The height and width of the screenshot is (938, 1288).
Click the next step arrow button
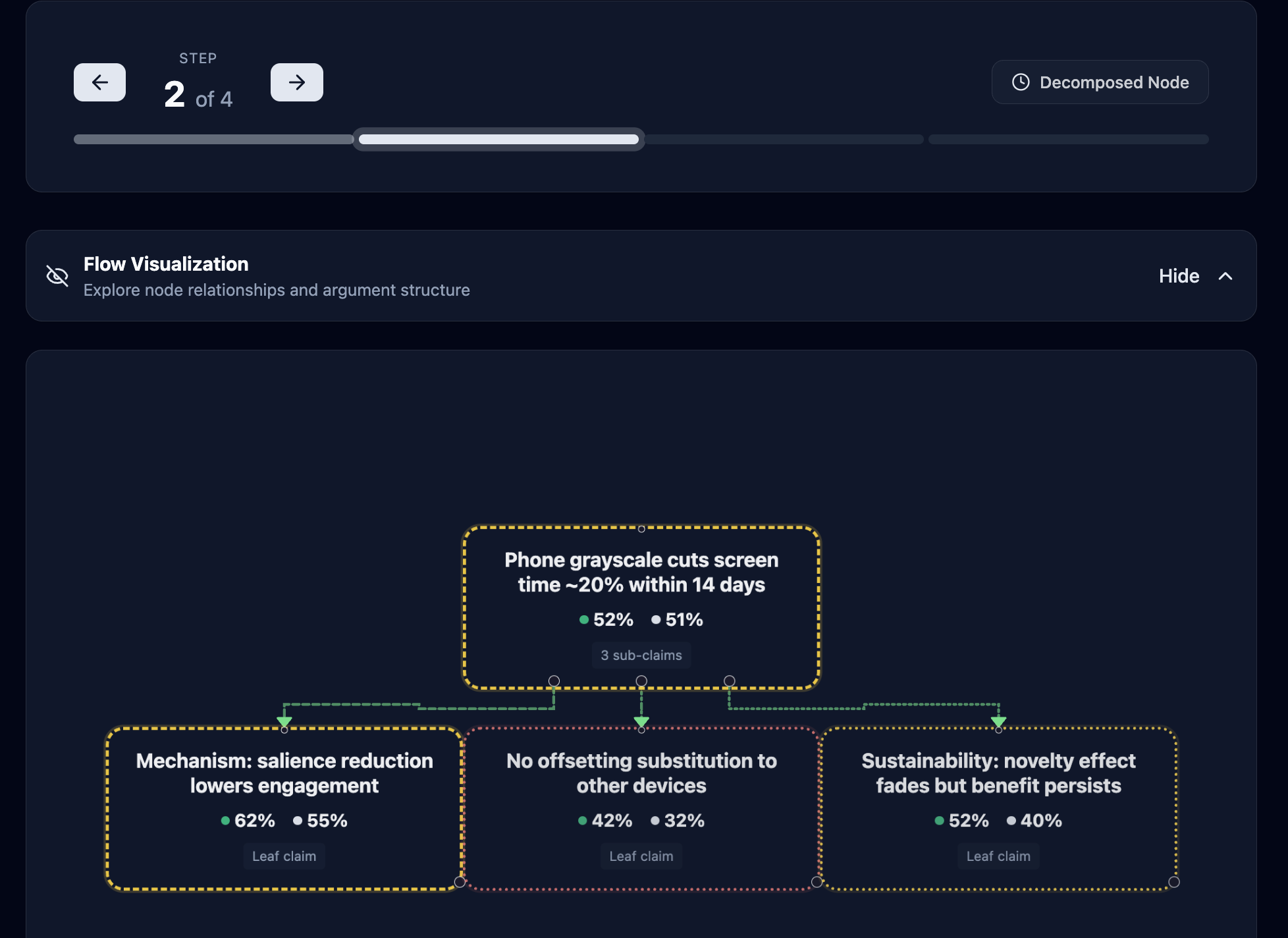(296, 82)
